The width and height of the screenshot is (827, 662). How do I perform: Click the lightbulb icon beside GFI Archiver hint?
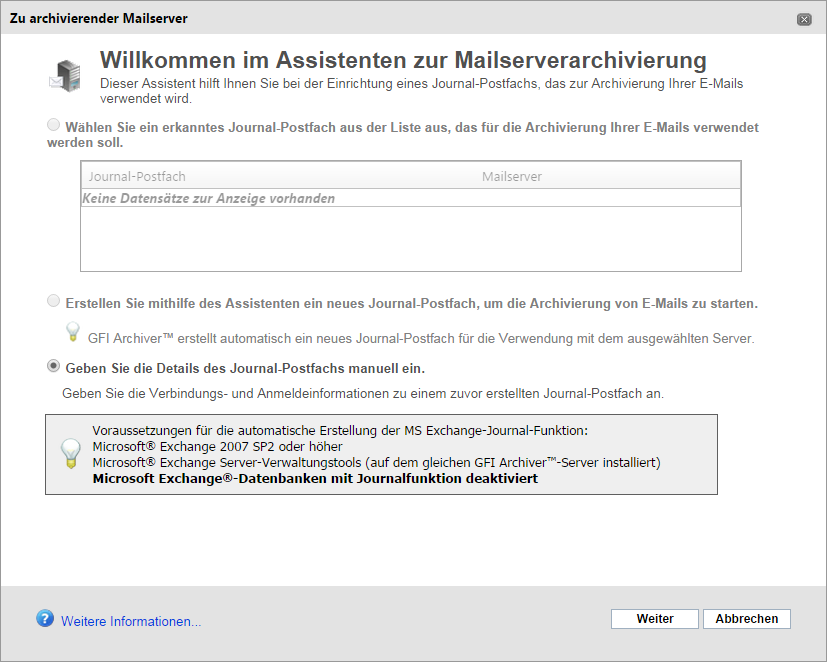click(73, 332)
